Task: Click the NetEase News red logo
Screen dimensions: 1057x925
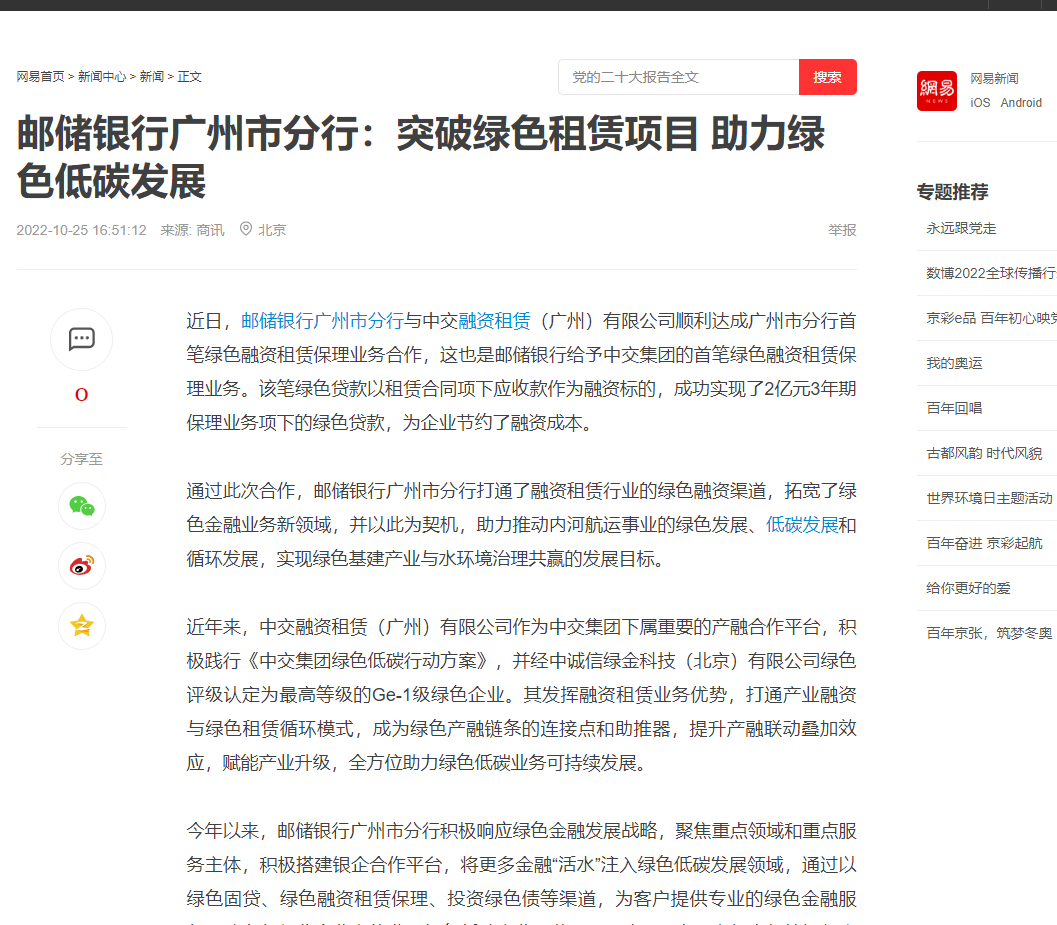Action: tap(936, 91)
